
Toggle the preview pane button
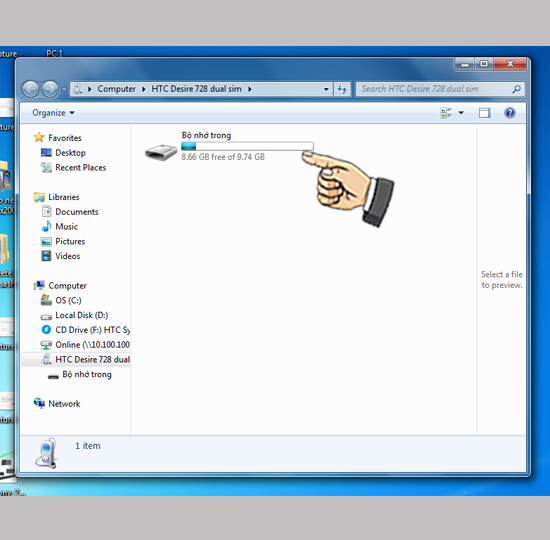coord(485,113)
